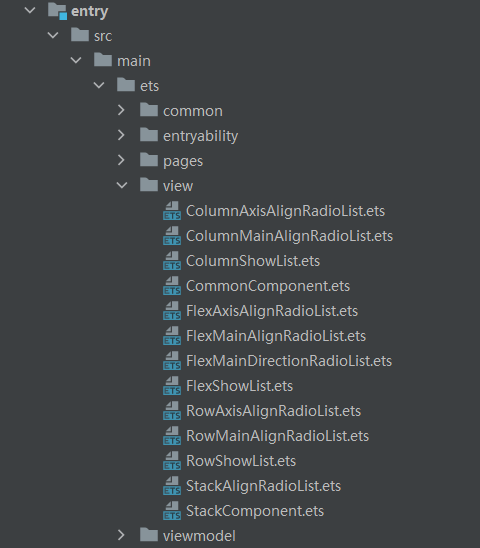The image size is (480, 548).
Task: Click ETS icon of ColumnMainAlignRadioList.ets
Action: click(172, 236)
